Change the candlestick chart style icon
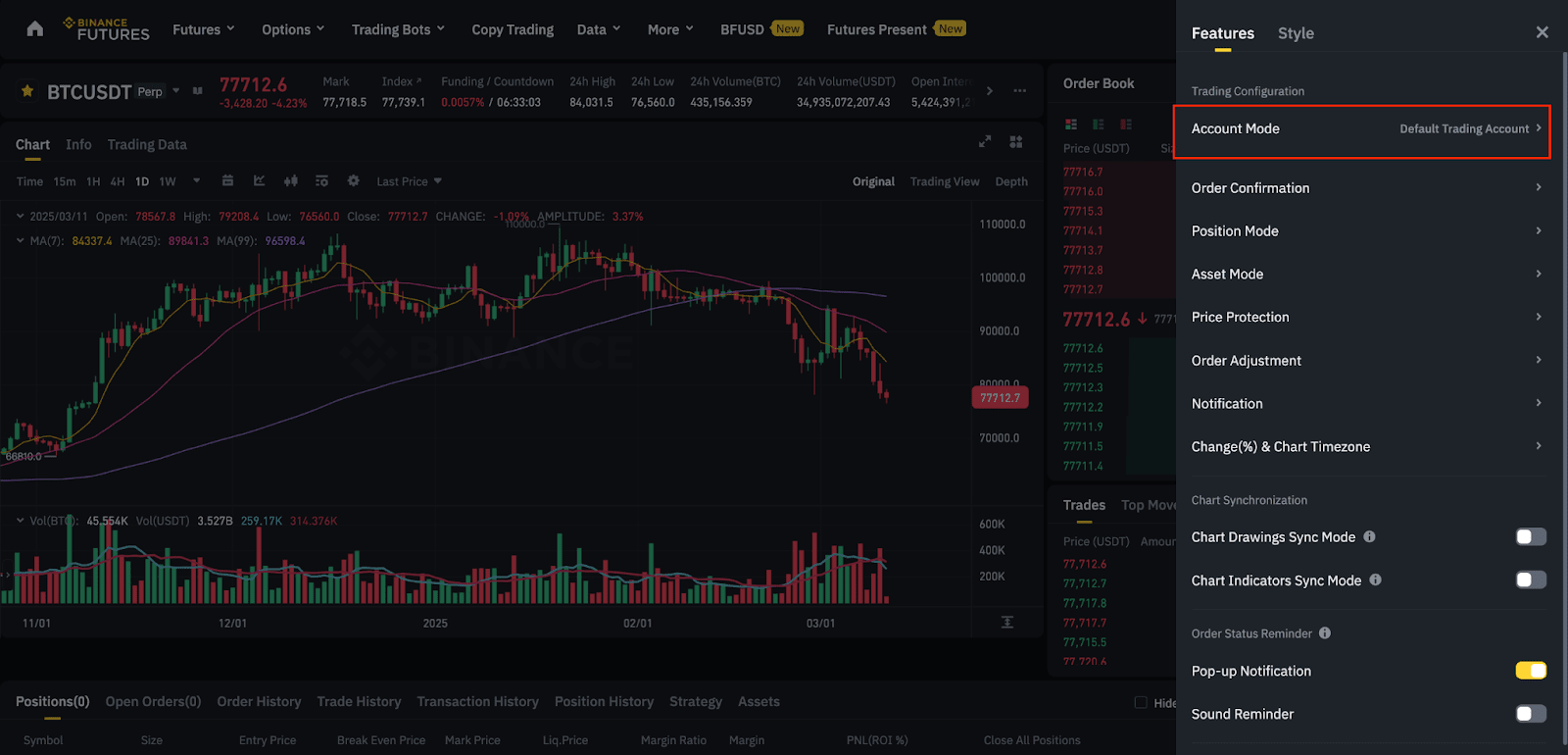The height and width of the screenshot is (755, 1568). pyautogui.click(x=290, y=180)
